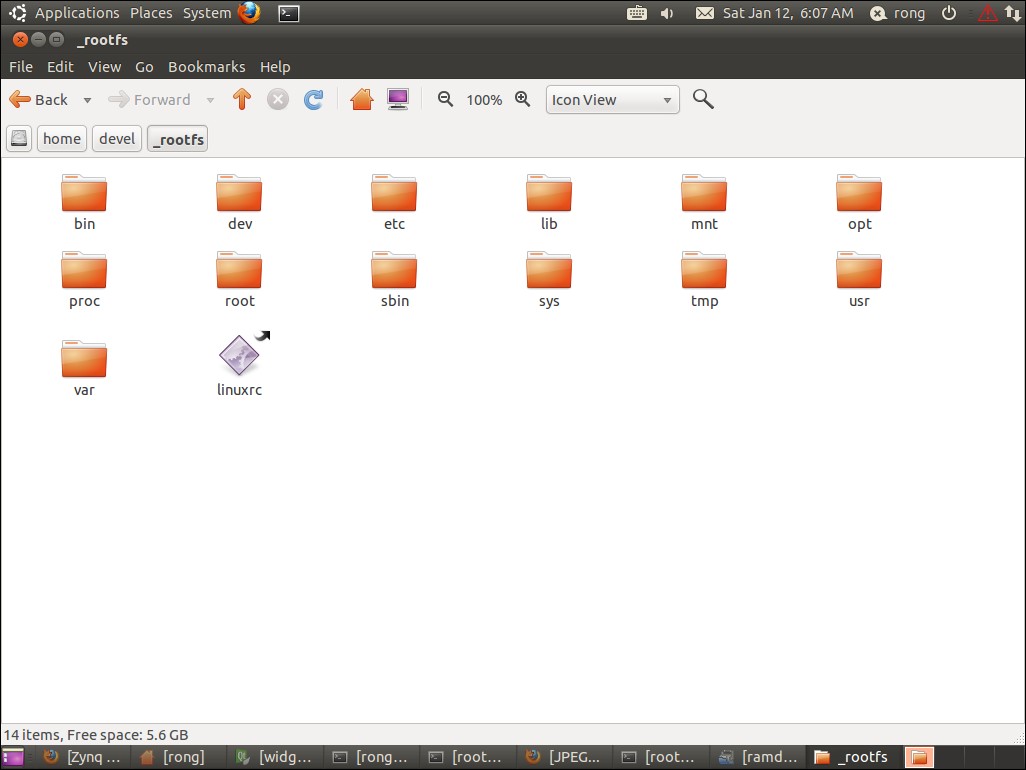Open the lib folder
The width and height of the screenshot is (1026, 770).
(x=549, y=202)
